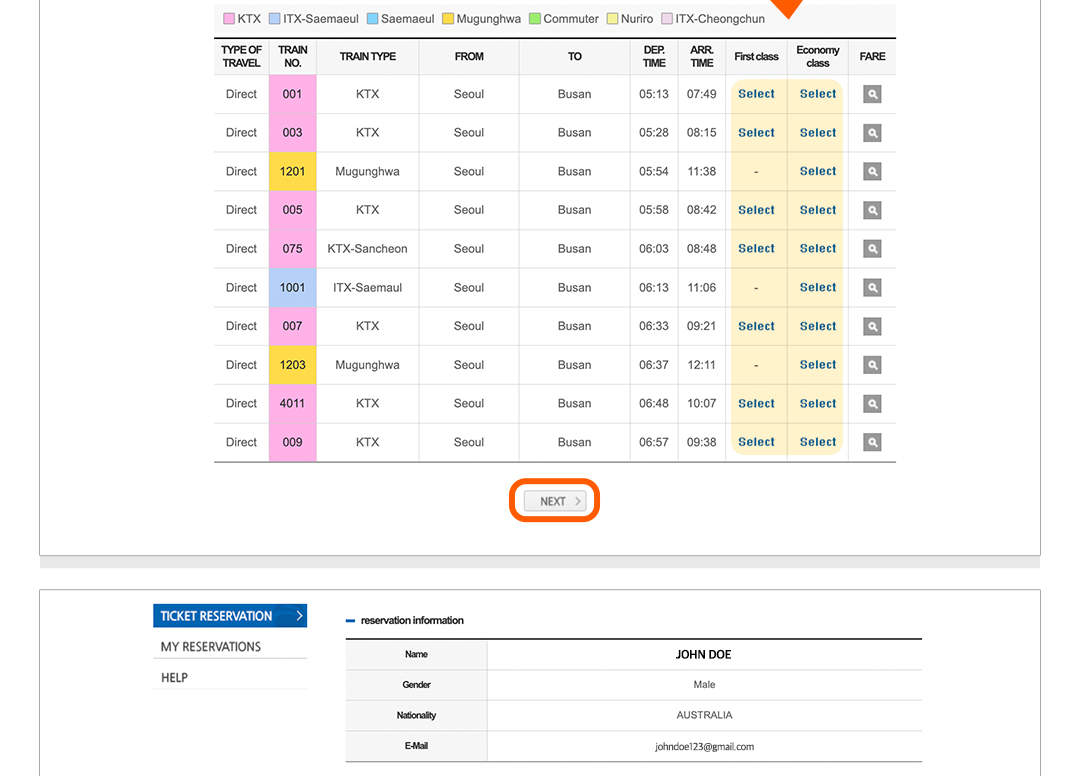Open fare info for ITX-Saemaul 1001
This screenshot has width=1080, height=776.
pyautogui.click(x=872, y=288)
